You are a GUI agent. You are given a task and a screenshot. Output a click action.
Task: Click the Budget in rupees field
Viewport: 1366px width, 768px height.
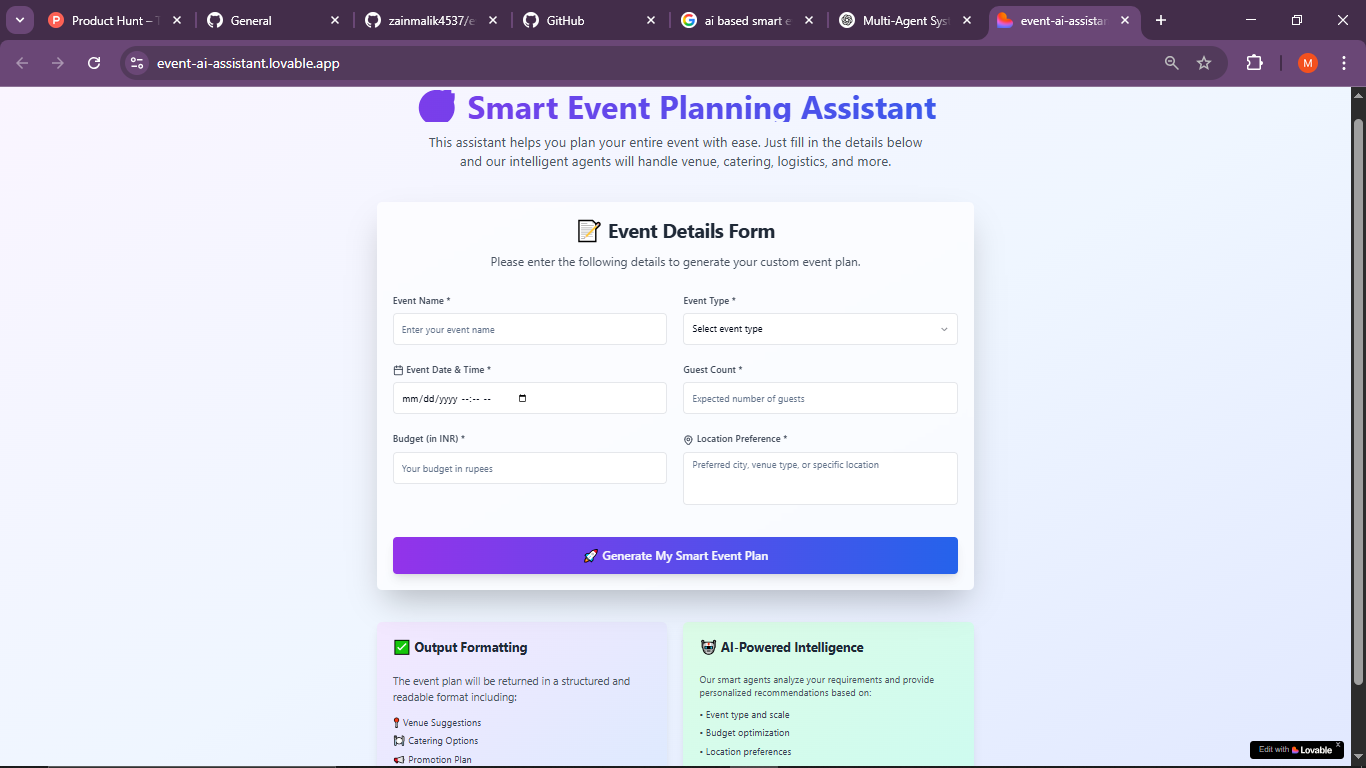(x=529, y=468)
